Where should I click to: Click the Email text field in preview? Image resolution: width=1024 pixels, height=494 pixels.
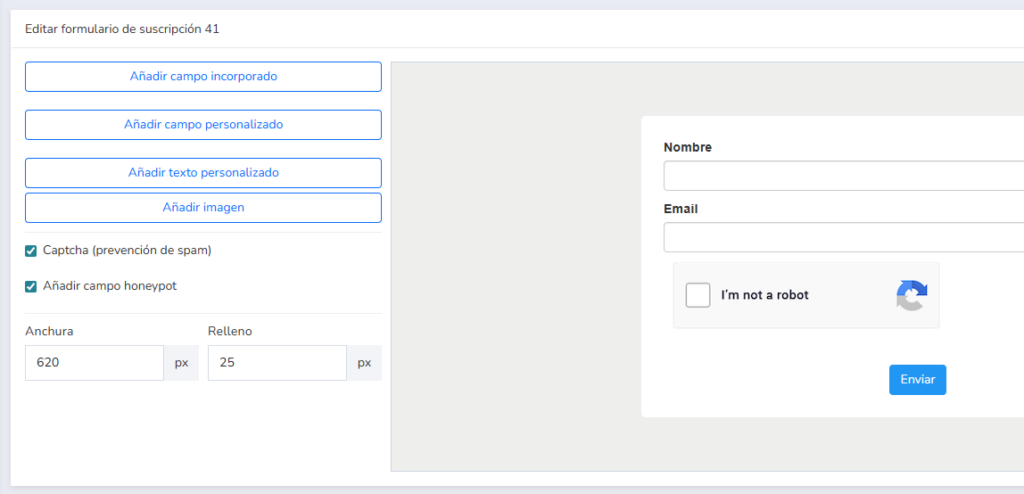pyautogui.click(x=844, y=237)
